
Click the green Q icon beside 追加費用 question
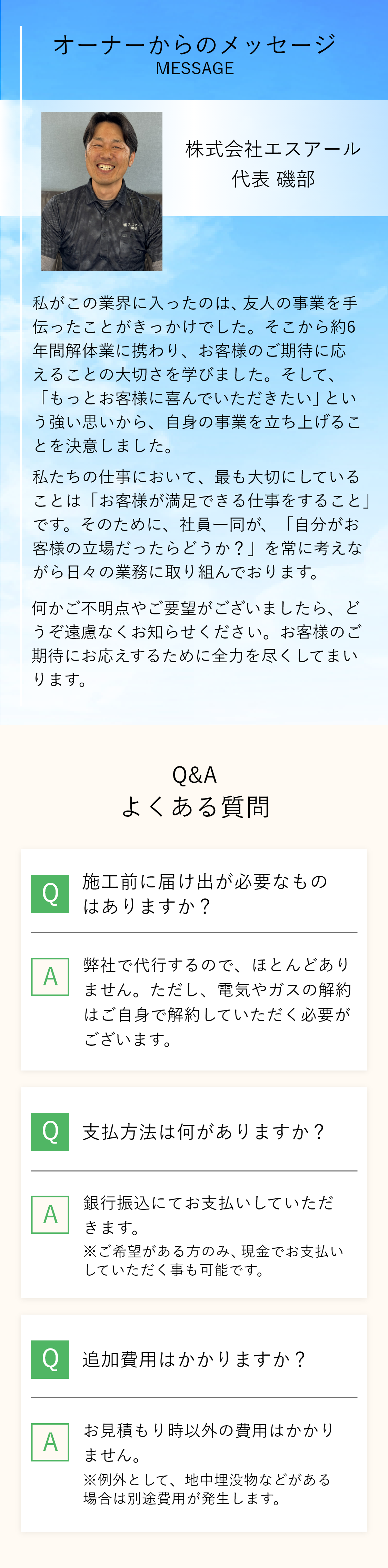click(x=50, y=1359)
